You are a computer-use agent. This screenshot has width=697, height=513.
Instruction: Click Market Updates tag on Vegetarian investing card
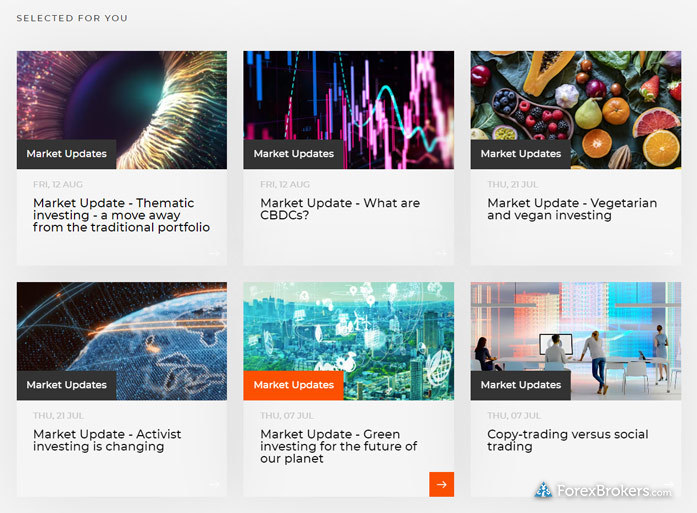(x=521, y=154)
